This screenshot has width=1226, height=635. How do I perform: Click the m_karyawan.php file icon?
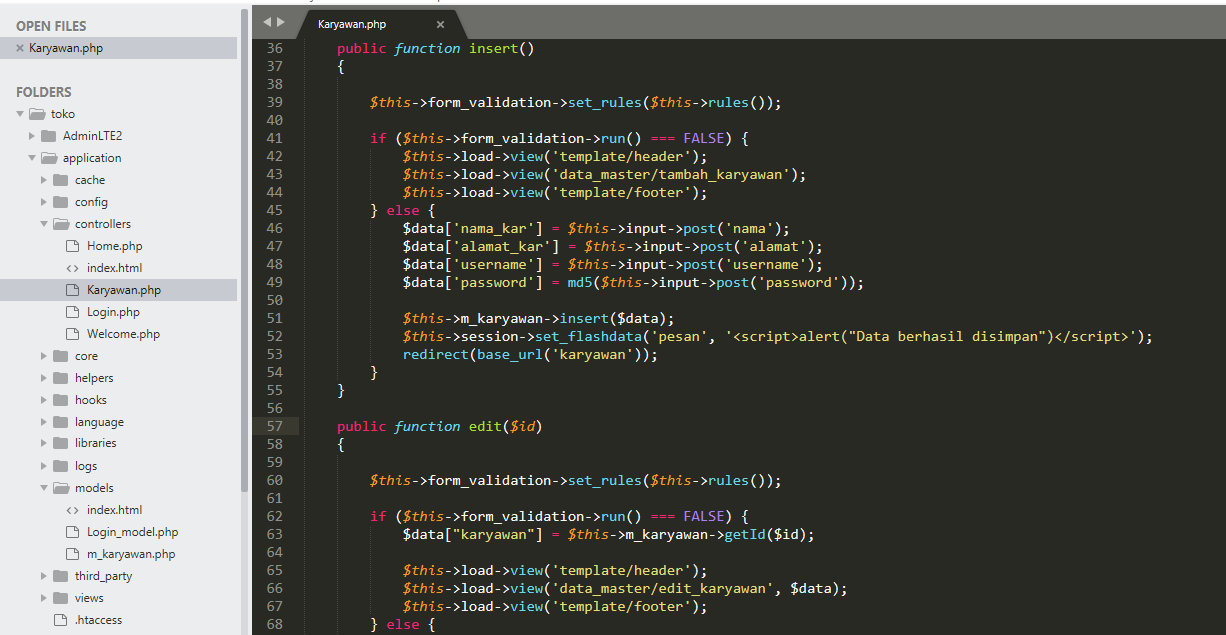click(x=72, y=554)
